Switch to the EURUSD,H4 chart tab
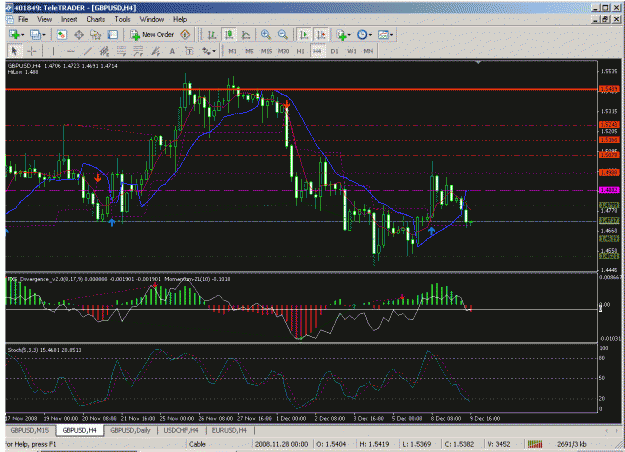625x452 pixels. (x=229, y=430)
